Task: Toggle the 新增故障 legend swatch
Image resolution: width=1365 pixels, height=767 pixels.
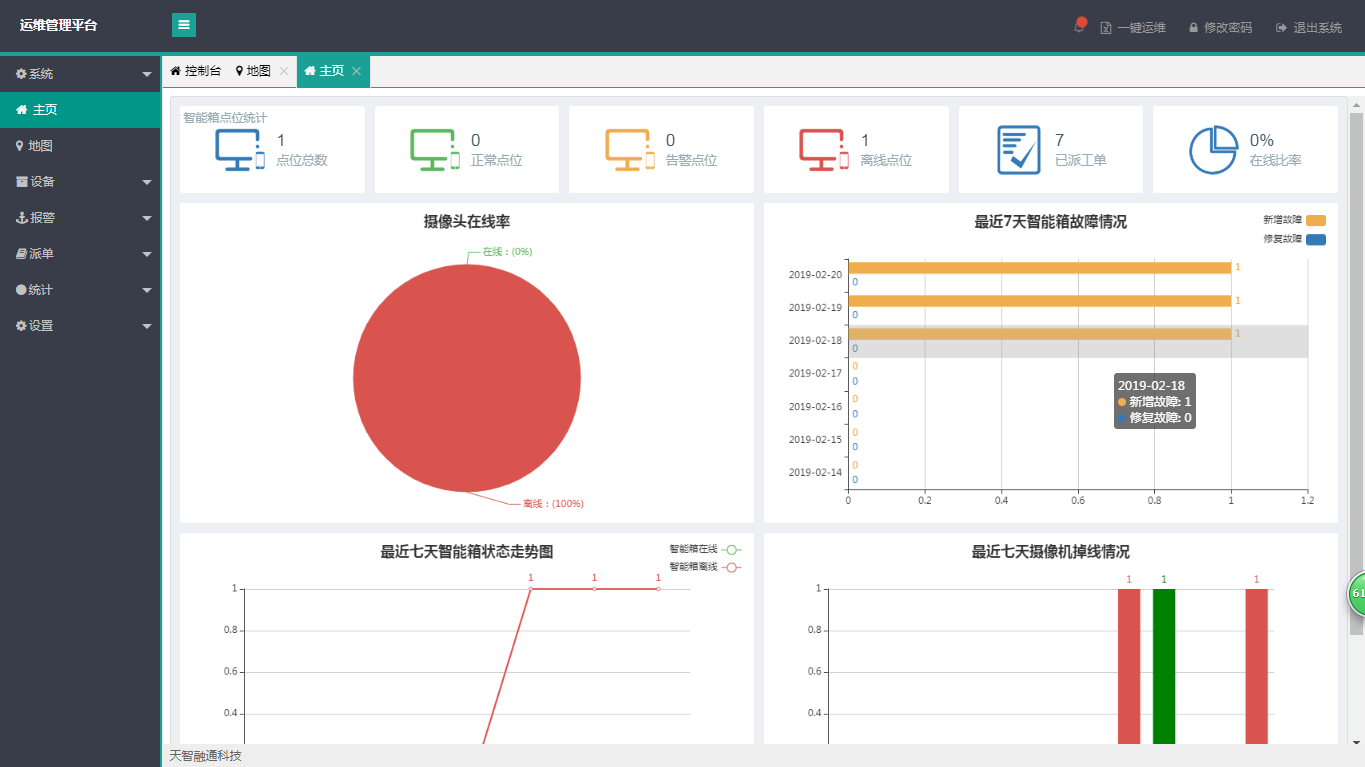Action: pyautogui.click(x=1316, y=220)
